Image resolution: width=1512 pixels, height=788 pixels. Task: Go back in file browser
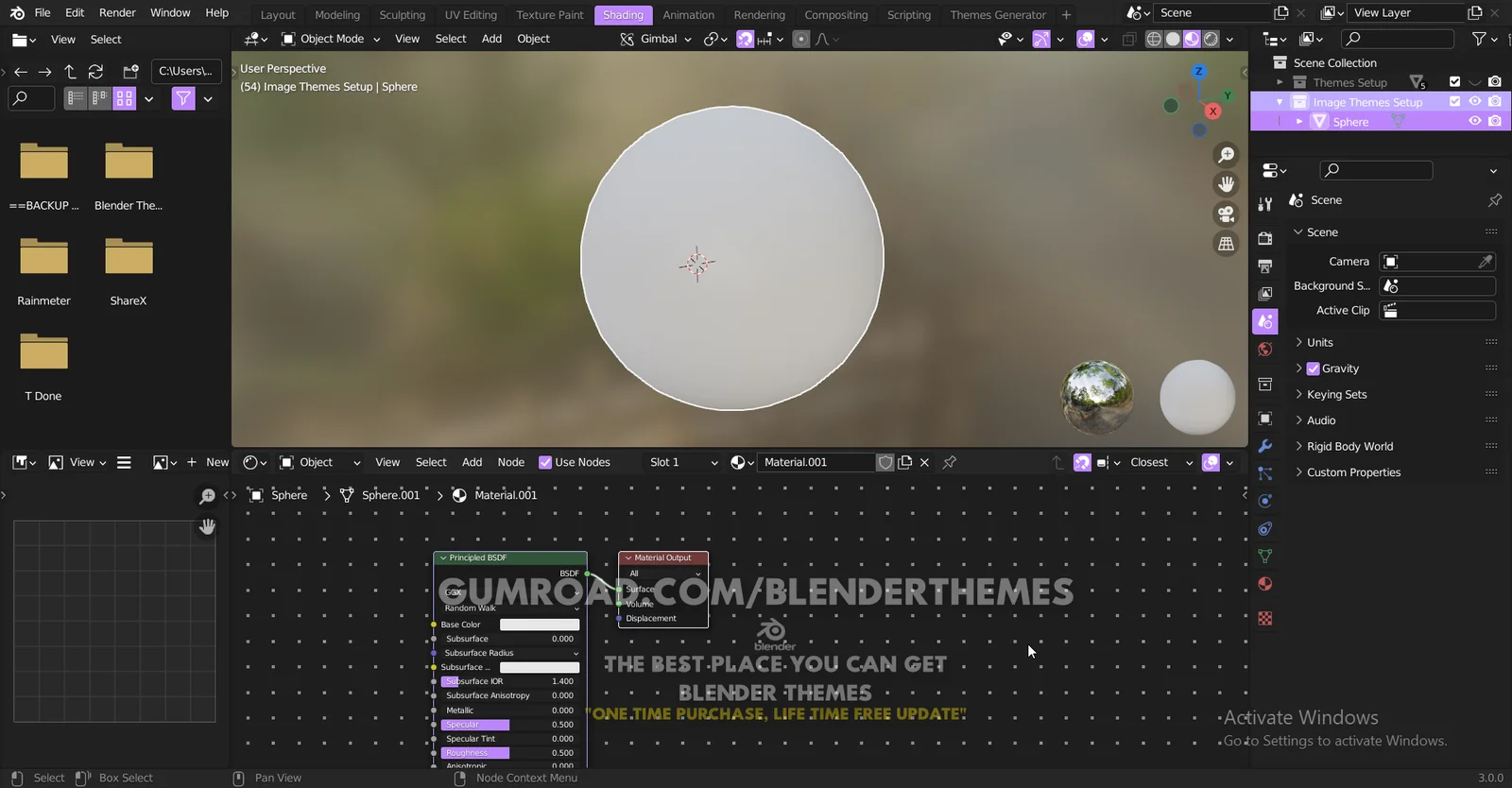pos(21,72)
